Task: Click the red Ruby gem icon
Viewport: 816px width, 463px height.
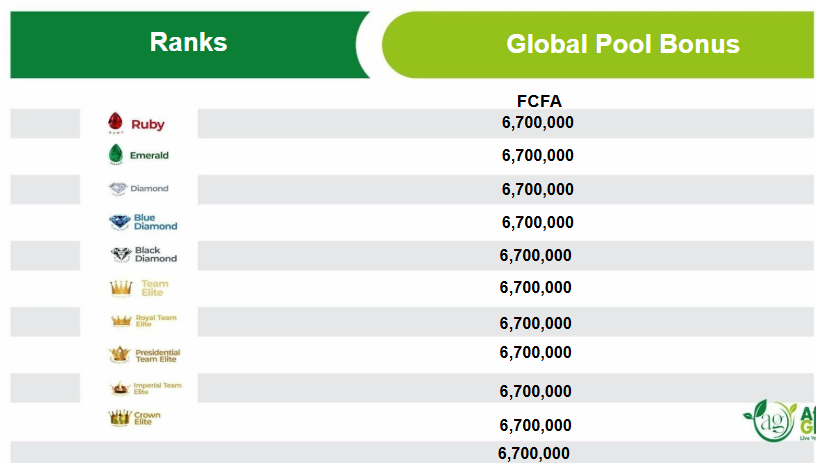Action: tap(116, 123)
